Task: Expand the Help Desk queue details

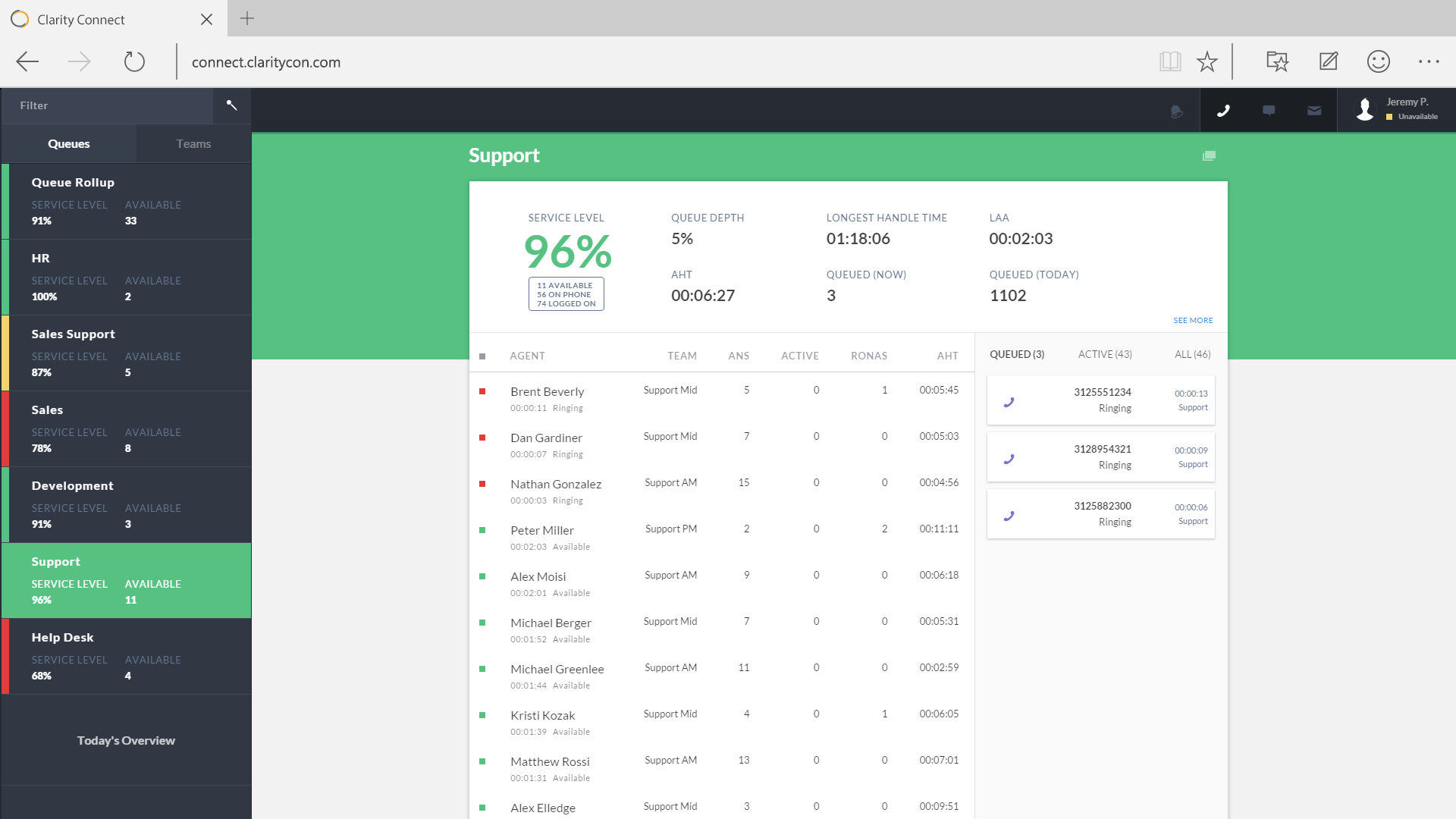Action: (126, 656)
